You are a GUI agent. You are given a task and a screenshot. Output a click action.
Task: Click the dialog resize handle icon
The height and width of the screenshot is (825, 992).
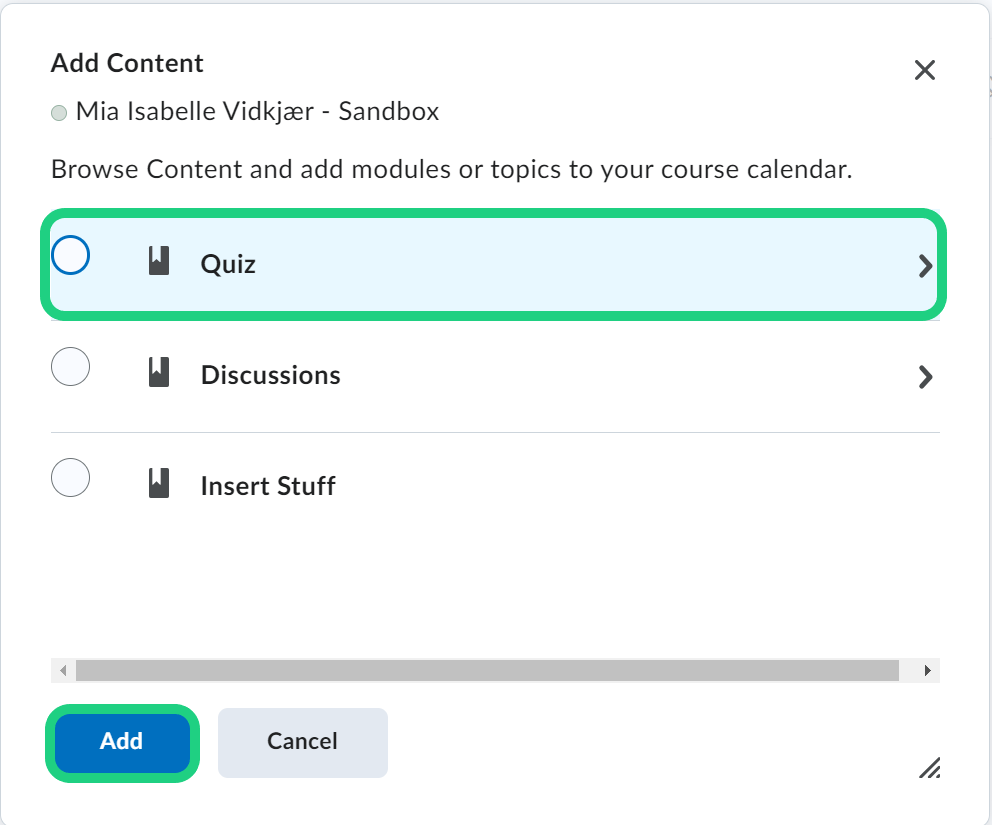pyautogui.click(x=929, y=767)
